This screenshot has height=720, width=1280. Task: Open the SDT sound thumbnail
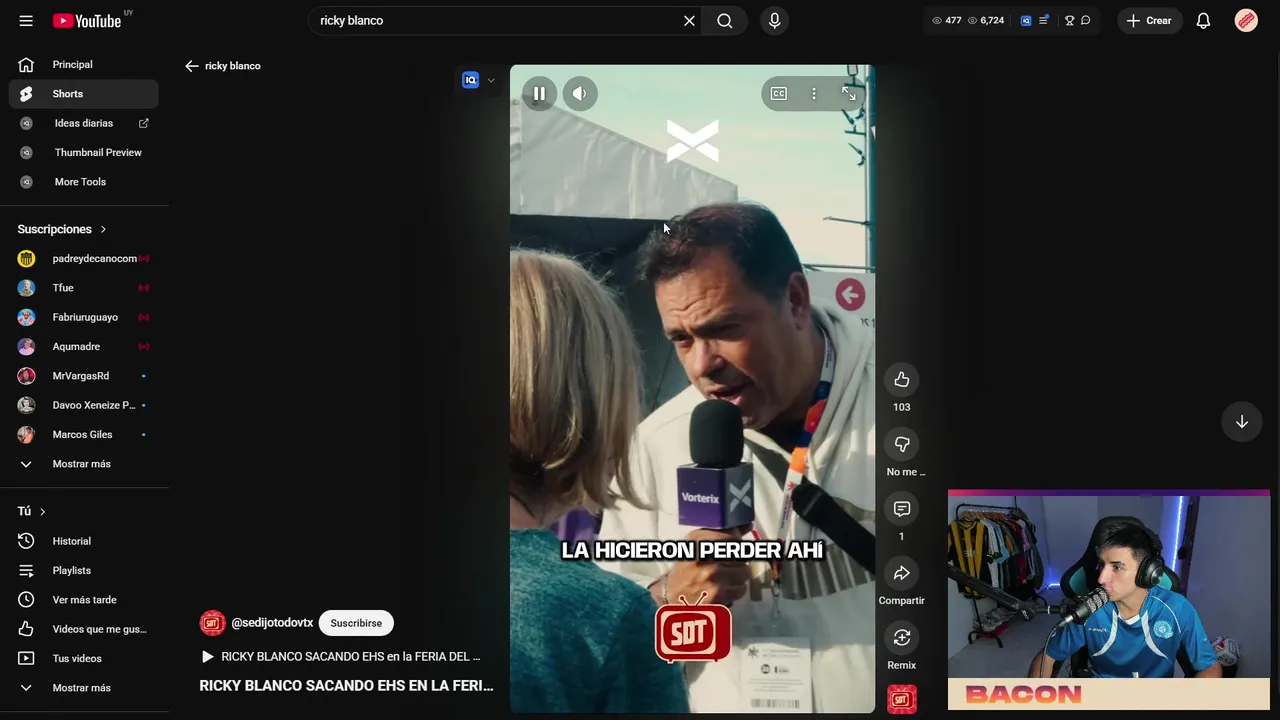click(x=901, y=699)
